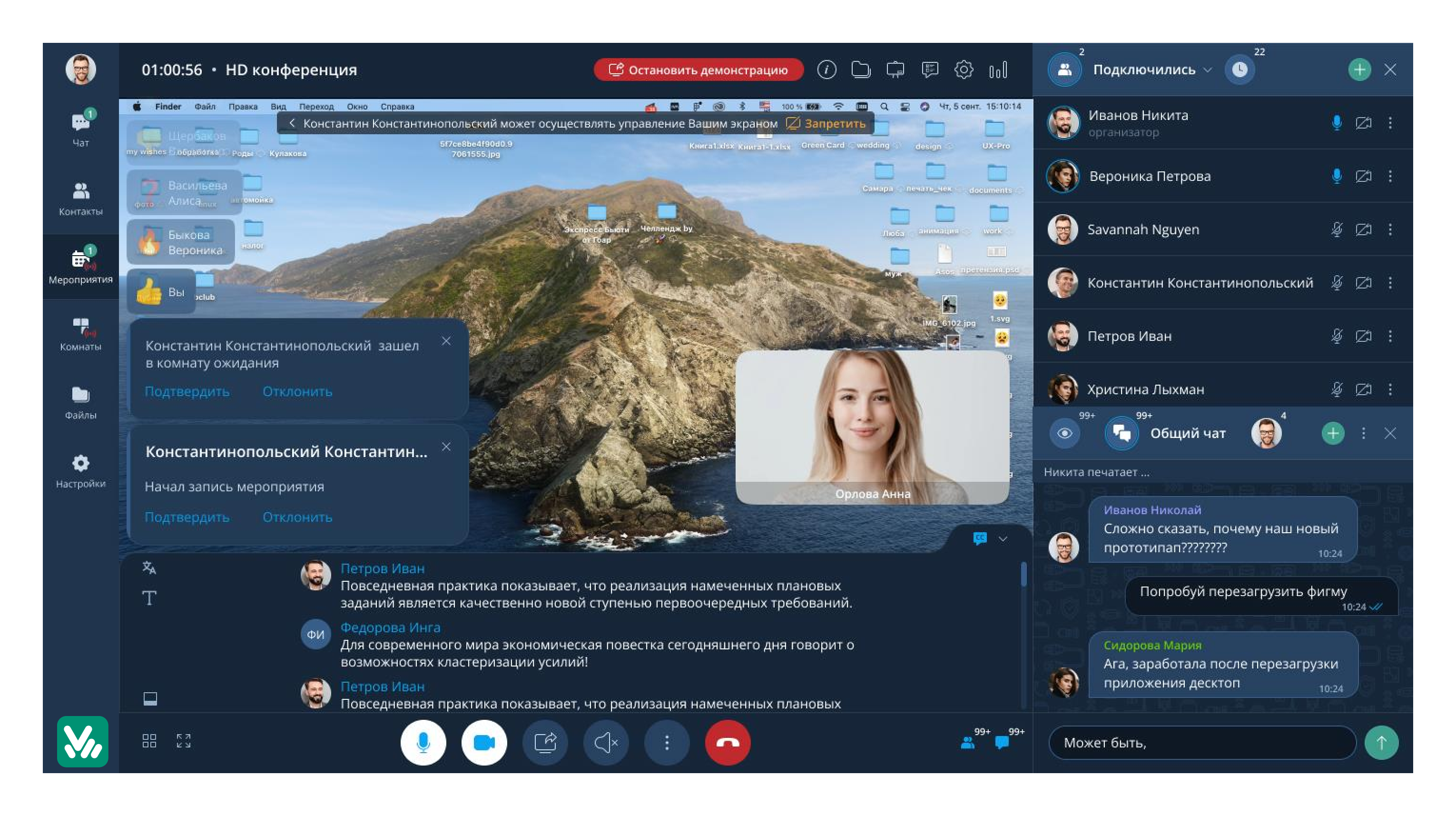The image size is (1456, 816).
Task: Open Файлы in the left sidebar
Action: coord(81,403)
